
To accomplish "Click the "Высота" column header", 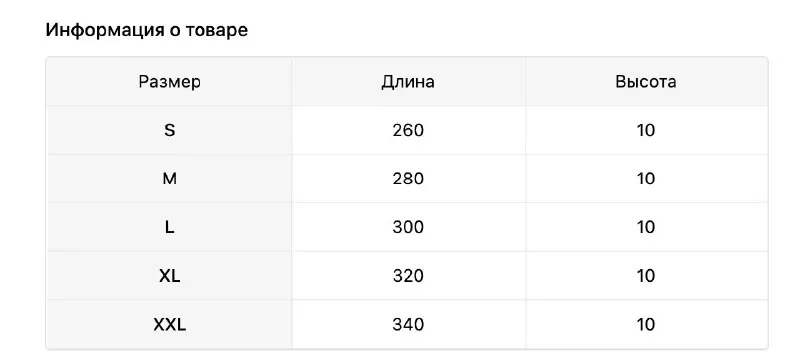I will pyautogui.click(x=646, y=82).
